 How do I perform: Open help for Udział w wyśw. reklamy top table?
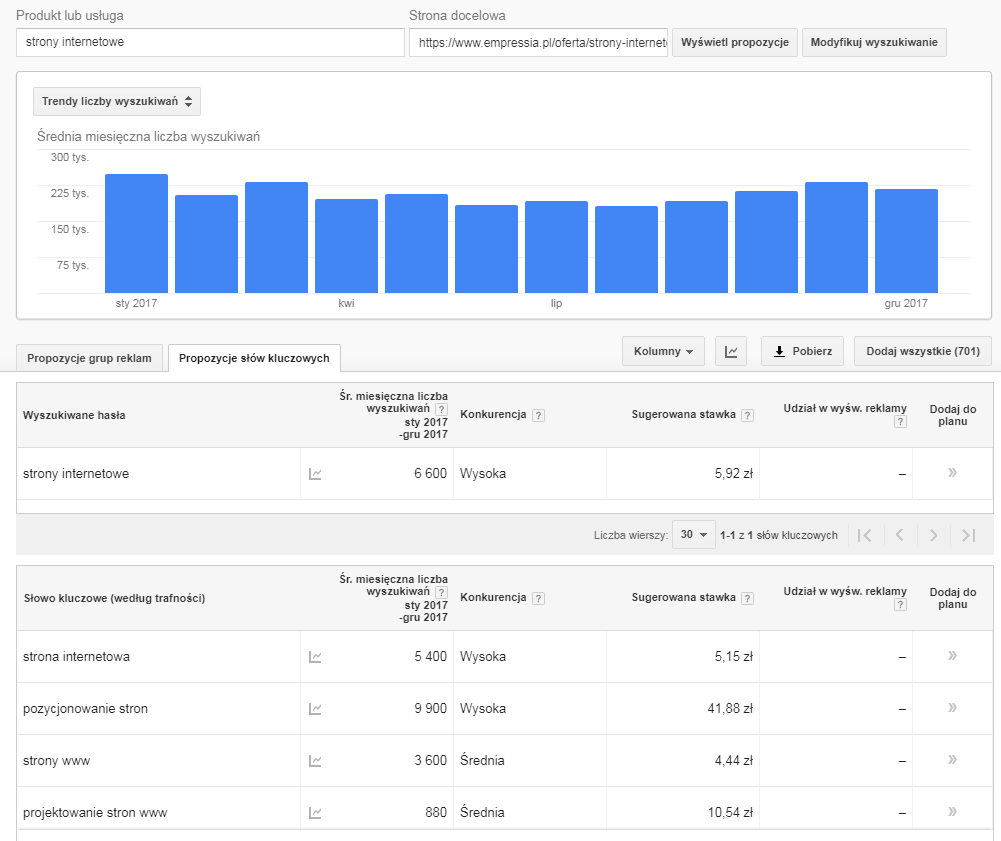pyautogui.click(x=900, y=421)
